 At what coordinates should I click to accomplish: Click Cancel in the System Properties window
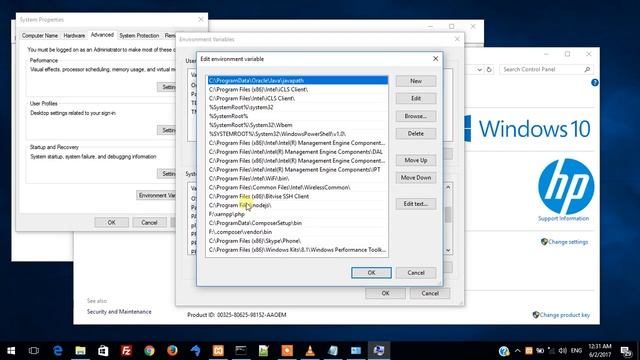(x=149, y=222)
